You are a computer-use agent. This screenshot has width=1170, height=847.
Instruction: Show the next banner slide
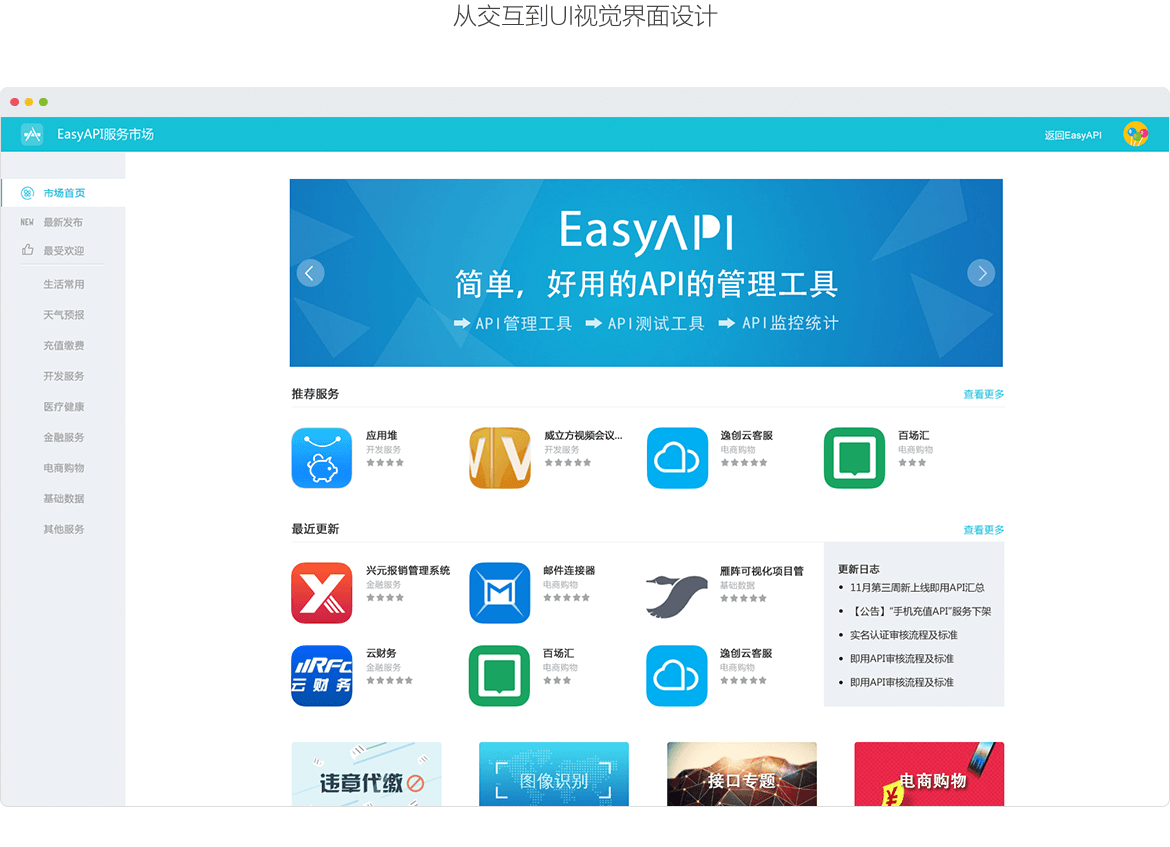981,273
